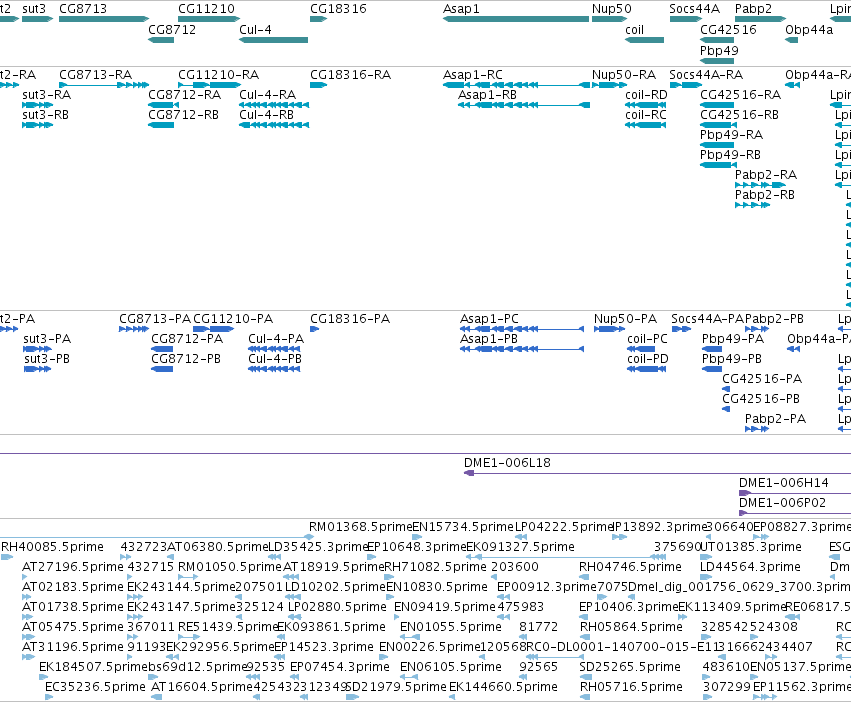Open EST AT27196.5prime
851x702 pixels.
point(73,567)
